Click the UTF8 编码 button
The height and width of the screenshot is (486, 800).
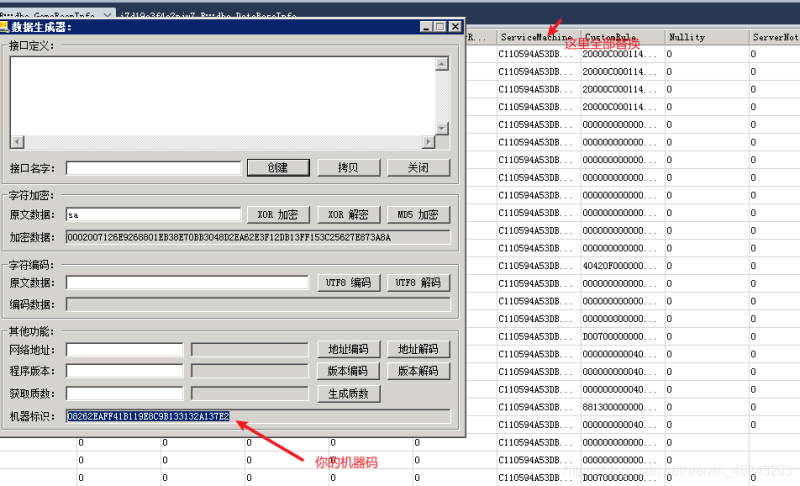(x=348, y=283)
